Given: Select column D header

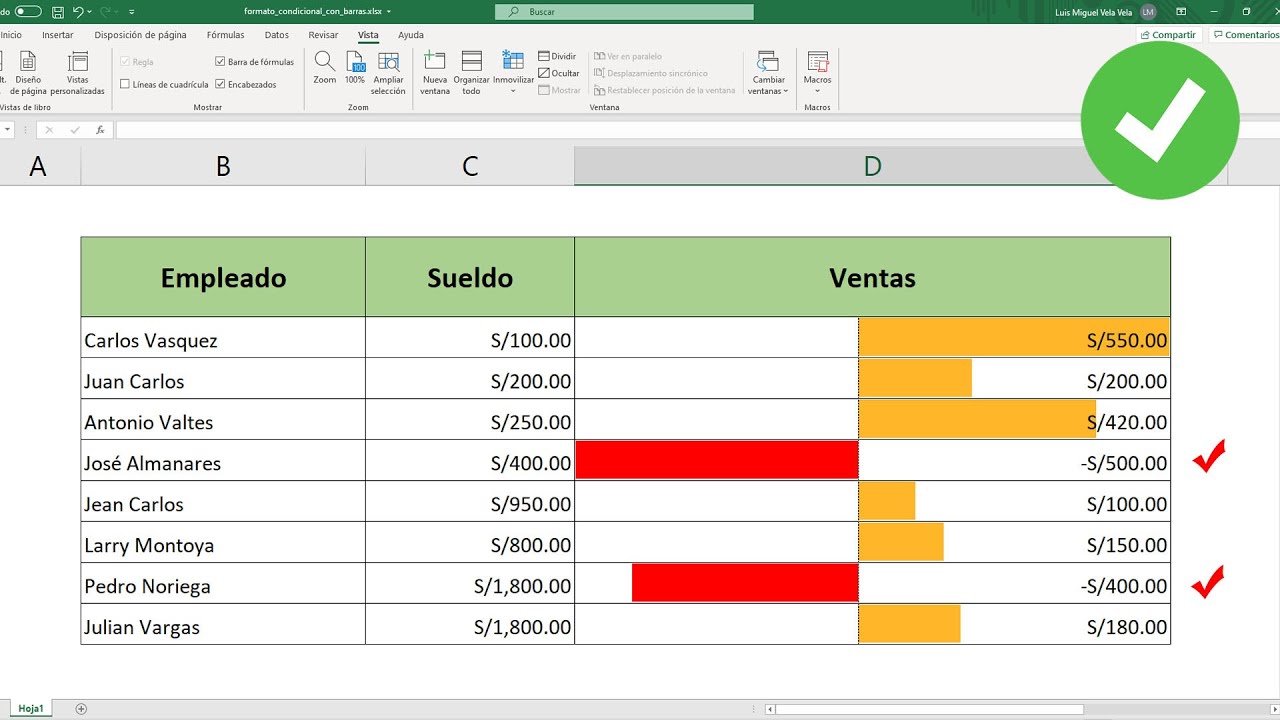Looking at the screenshot, I should click(872, 166).
